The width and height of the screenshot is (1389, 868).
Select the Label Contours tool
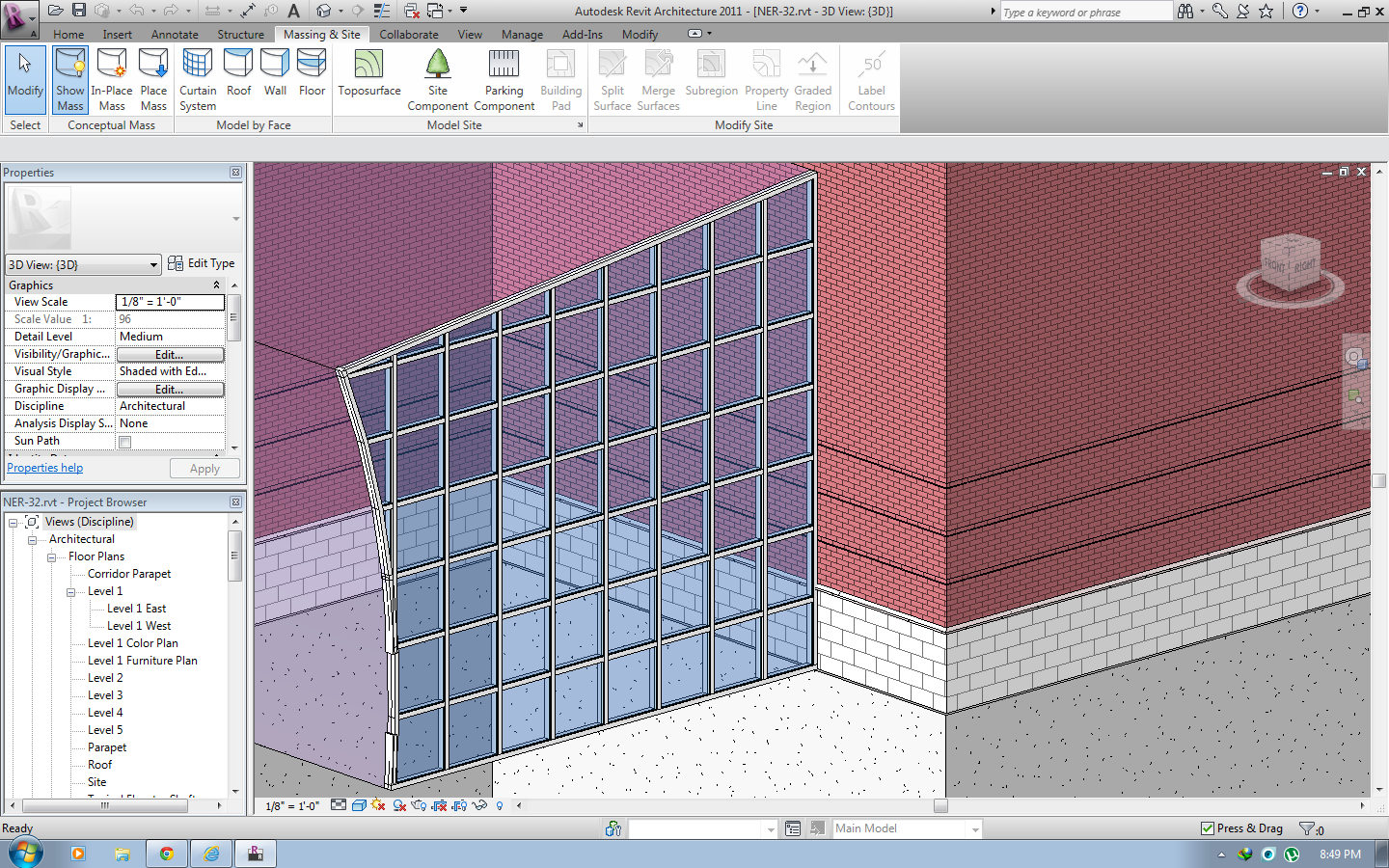point(870,77)
